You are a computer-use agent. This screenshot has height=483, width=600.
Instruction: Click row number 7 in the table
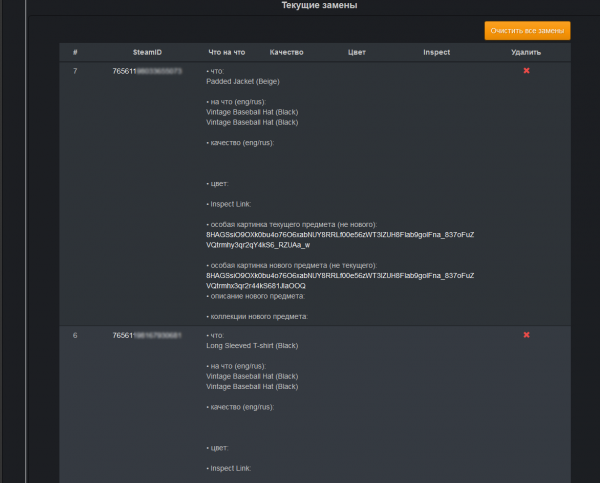coord(76,71)
